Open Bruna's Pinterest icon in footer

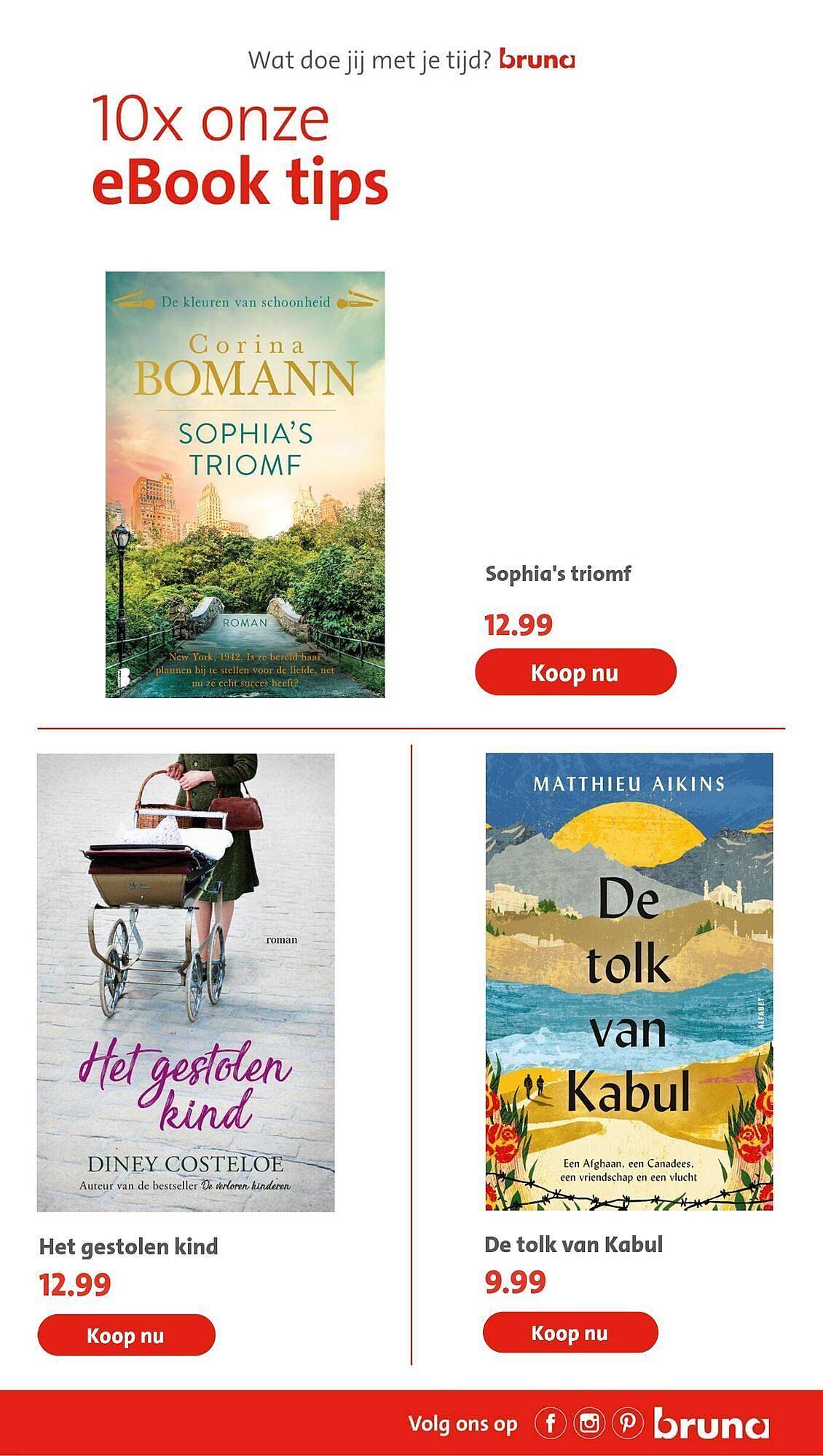pos(627,1423)
